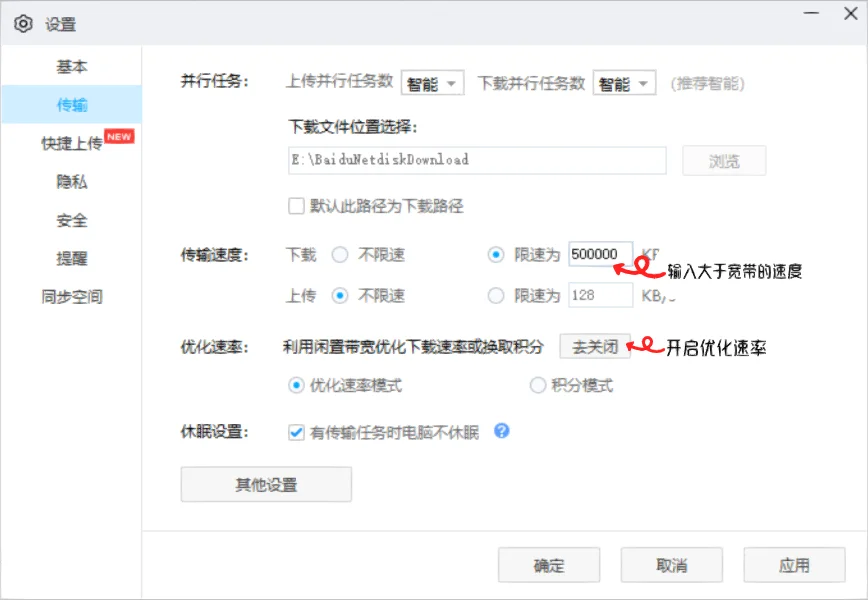Switch to the 提醒 section
Image resolution: width=868 pixels, height=600 pixels.
71,258
